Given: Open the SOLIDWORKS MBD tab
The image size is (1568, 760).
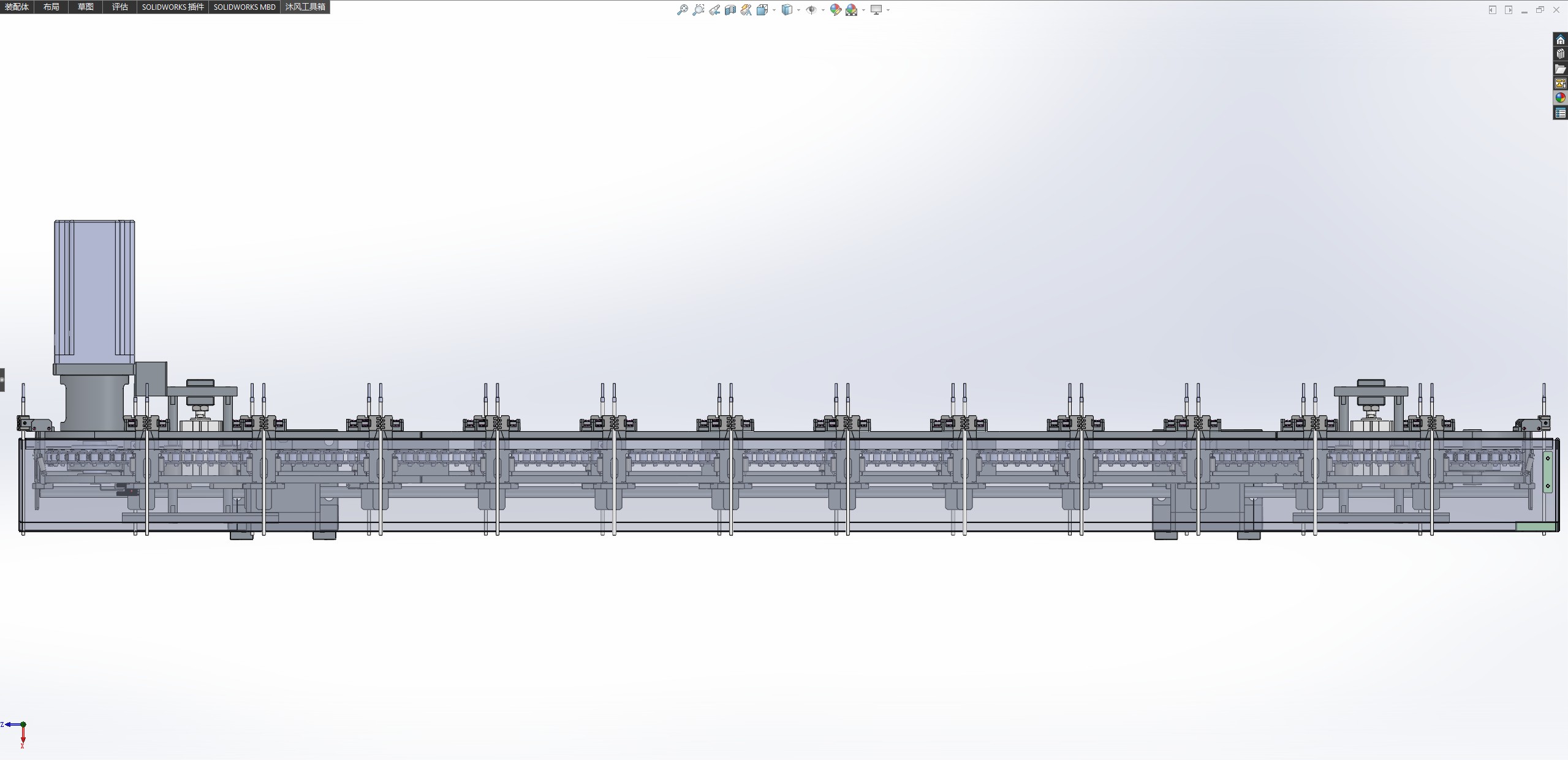Looking at the screenshot, I should (244, 7).
